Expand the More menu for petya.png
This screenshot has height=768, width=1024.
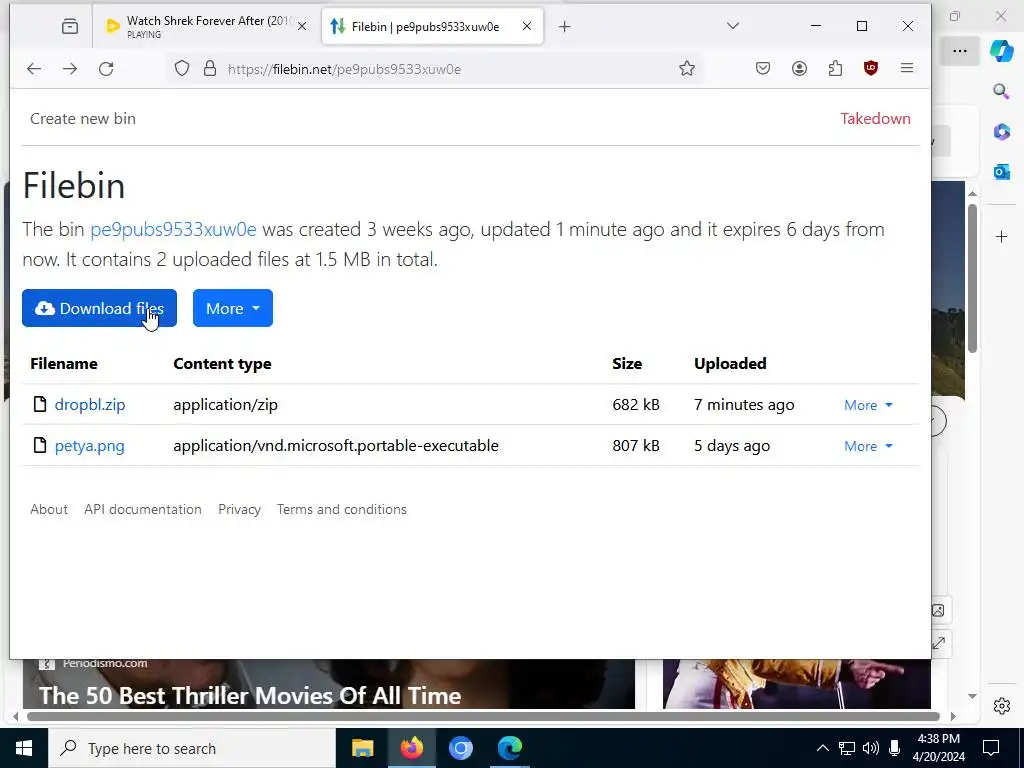[868, 447]
